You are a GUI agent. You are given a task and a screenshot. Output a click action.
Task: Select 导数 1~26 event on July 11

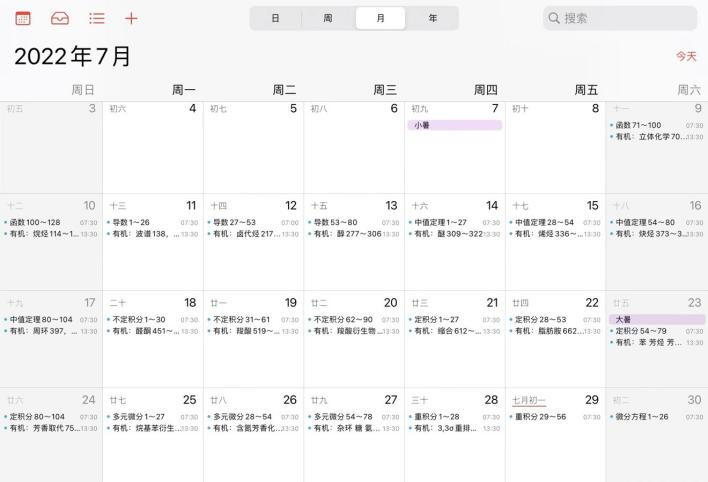[142, 222]
